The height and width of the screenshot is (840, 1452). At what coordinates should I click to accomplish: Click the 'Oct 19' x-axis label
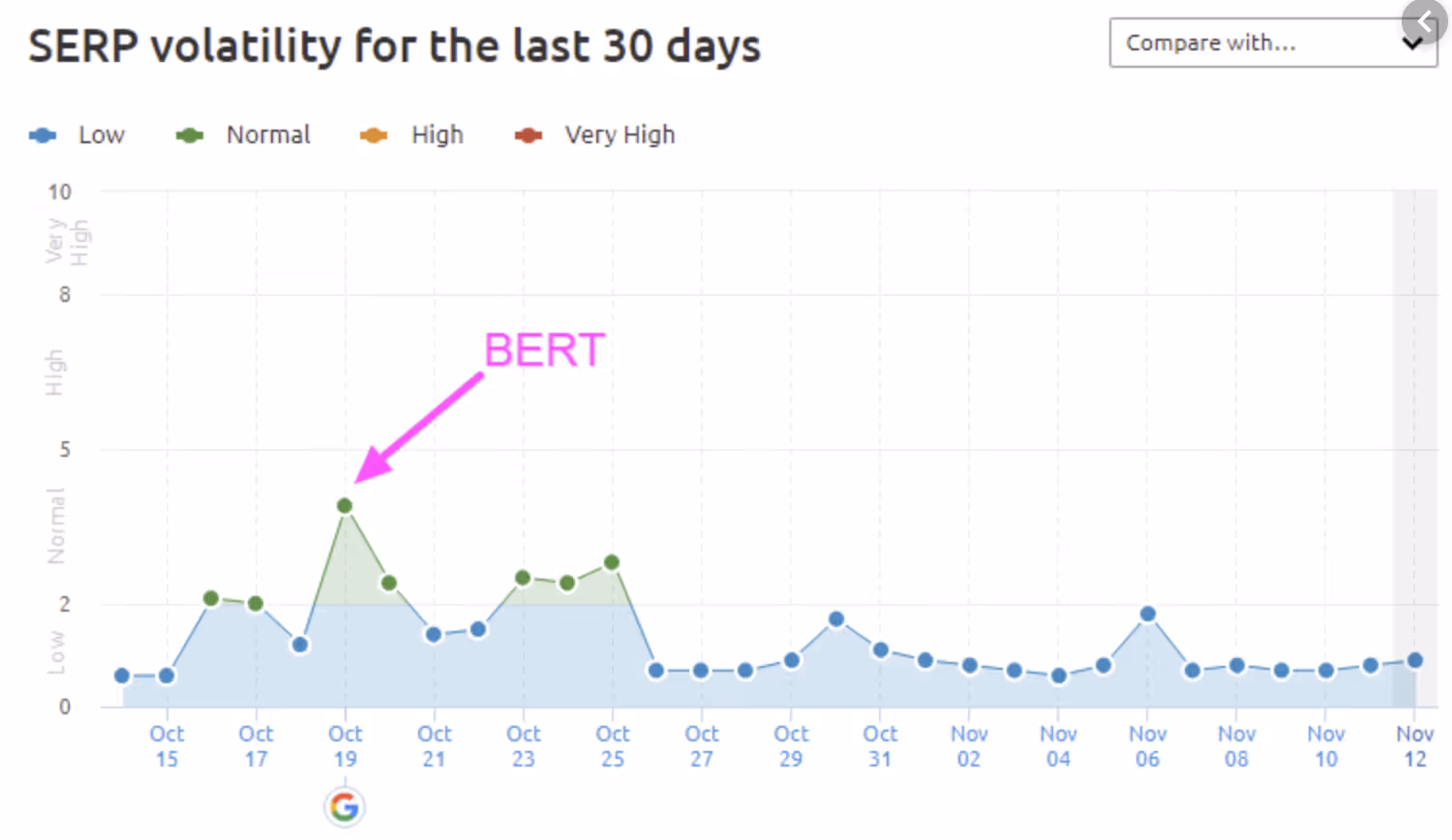pyautogui.click(x=346, y=746)
